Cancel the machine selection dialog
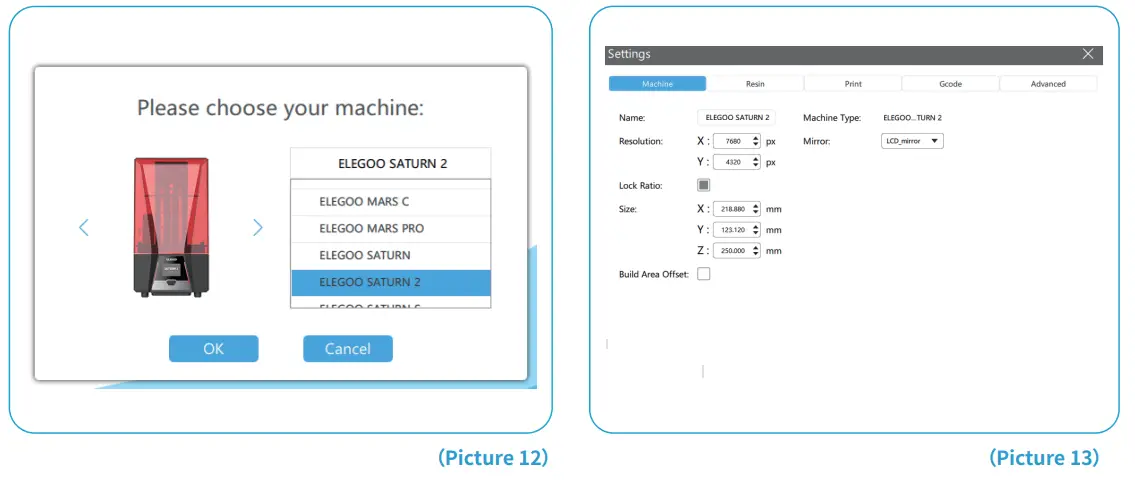Viewport: 1135px width, 480px height. pyautogui.click(x=347, y=349)
